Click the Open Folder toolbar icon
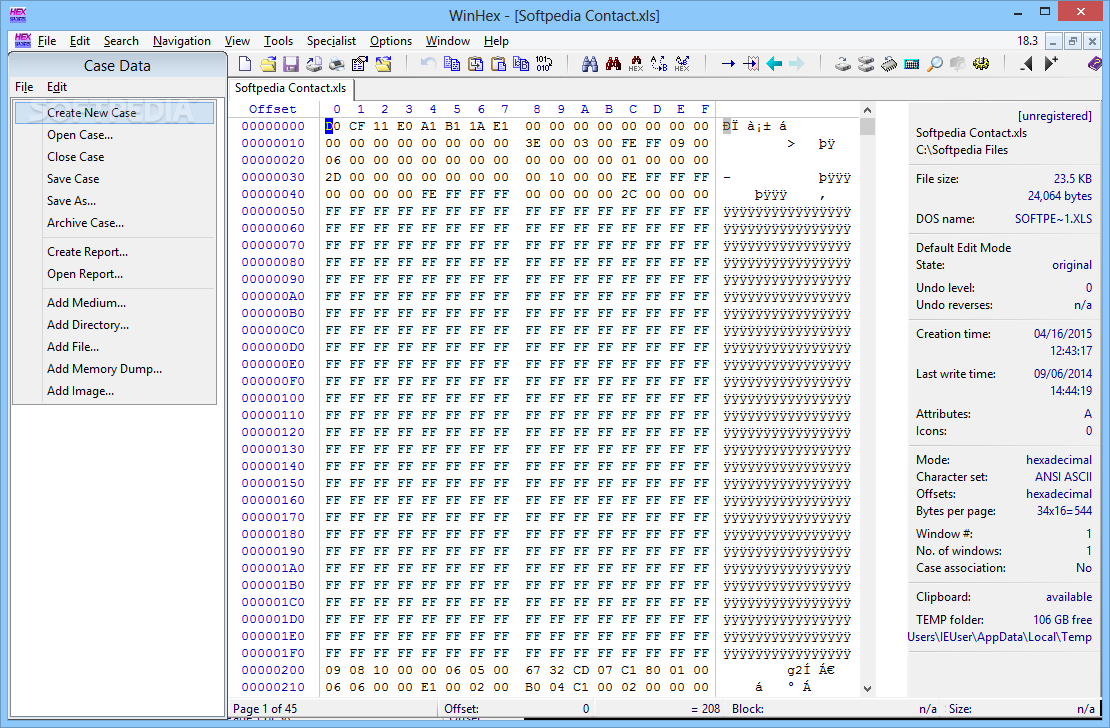This screenshot has width=1110, height=728. [x=383, y=64]
